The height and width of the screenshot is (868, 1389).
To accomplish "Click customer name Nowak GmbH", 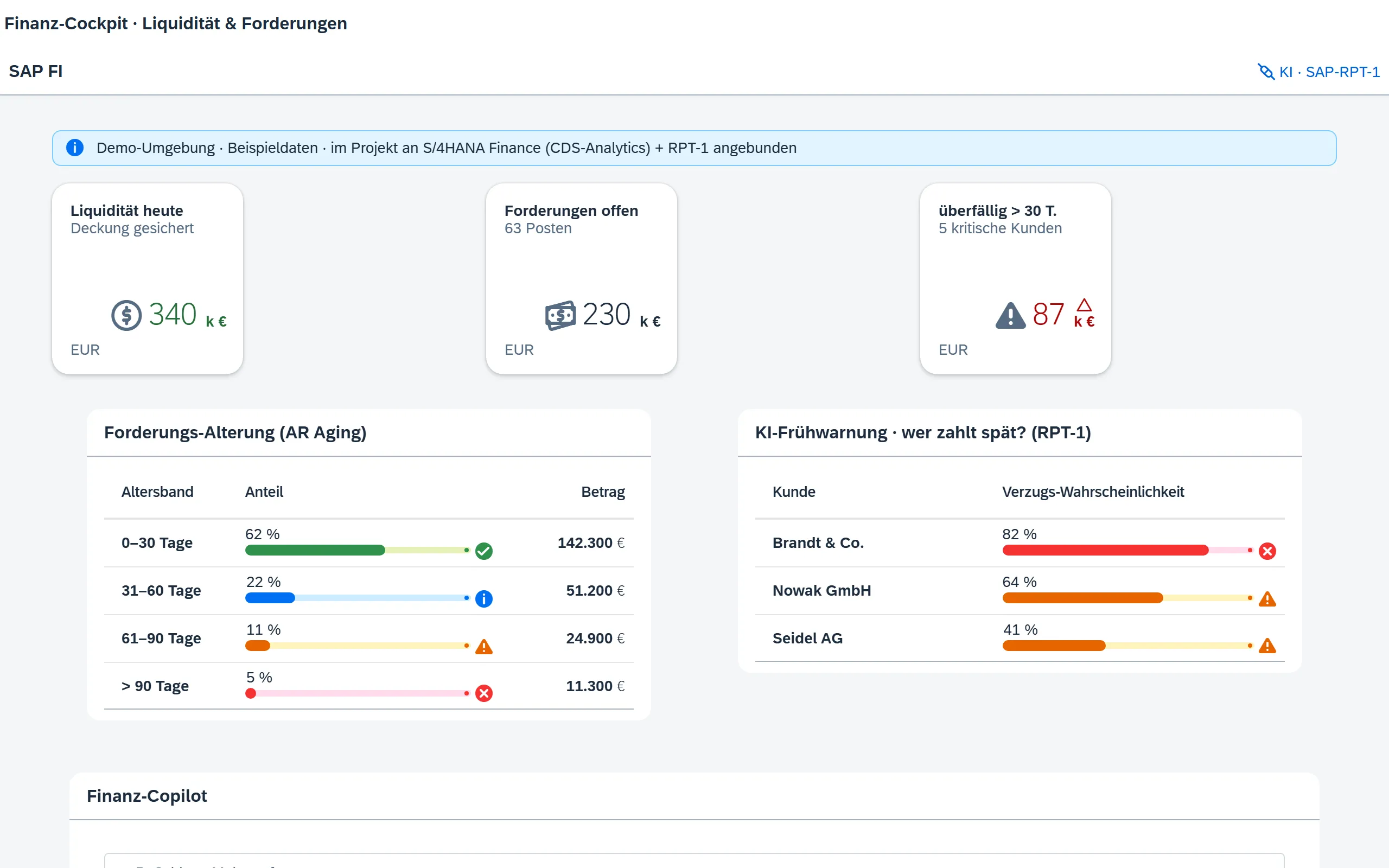I will pos(821,590).
